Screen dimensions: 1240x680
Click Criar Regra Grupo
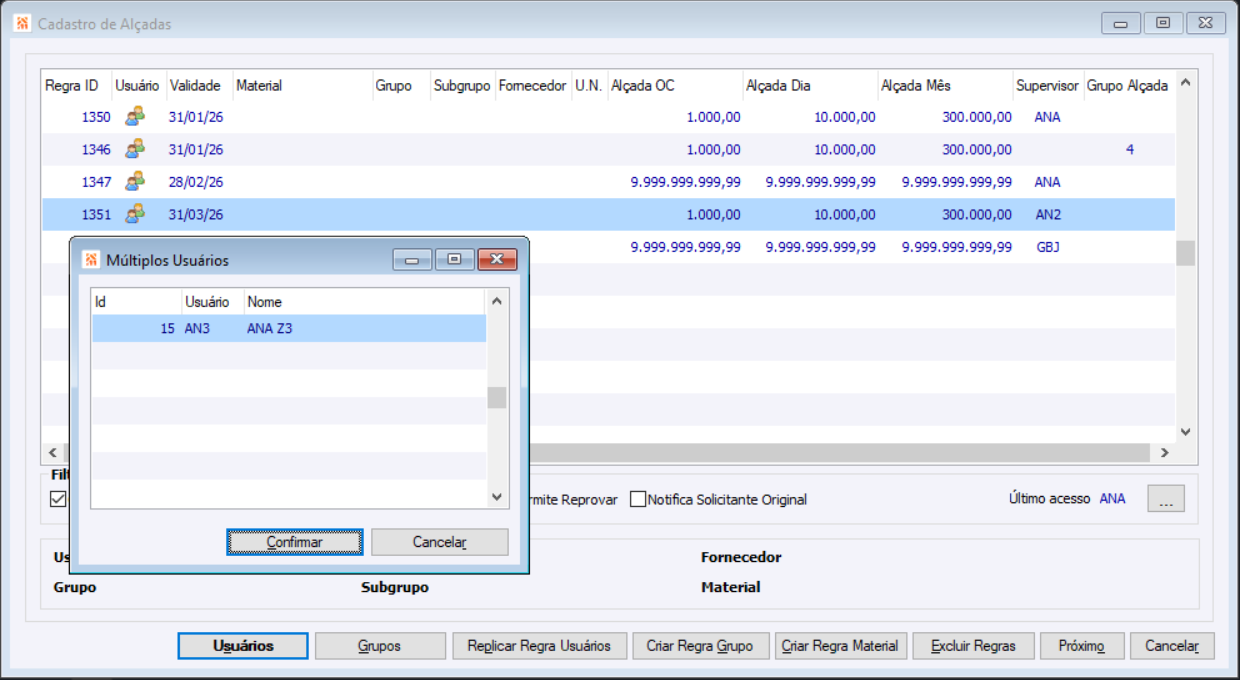click(700, 646)
